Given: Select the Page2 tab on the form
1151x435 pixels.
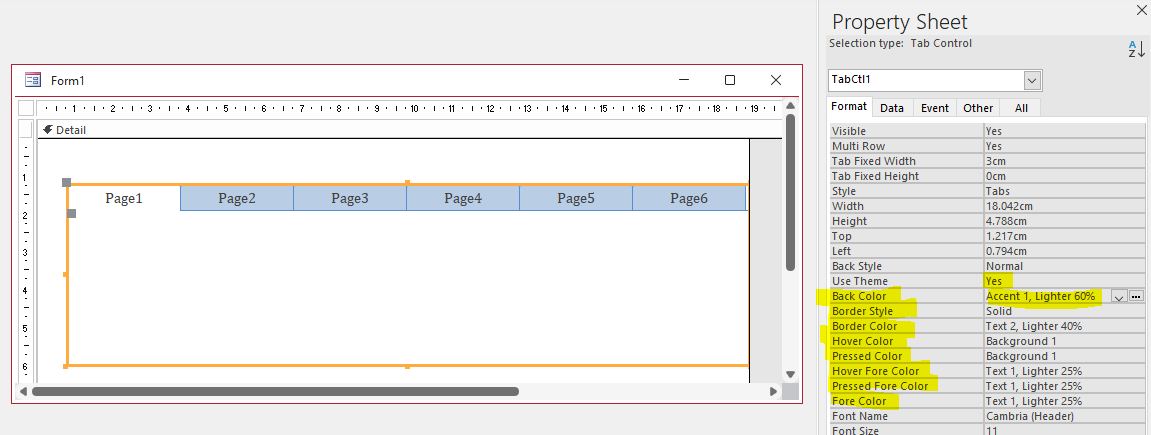Looking at the screenshot, I should coord(237,198).
